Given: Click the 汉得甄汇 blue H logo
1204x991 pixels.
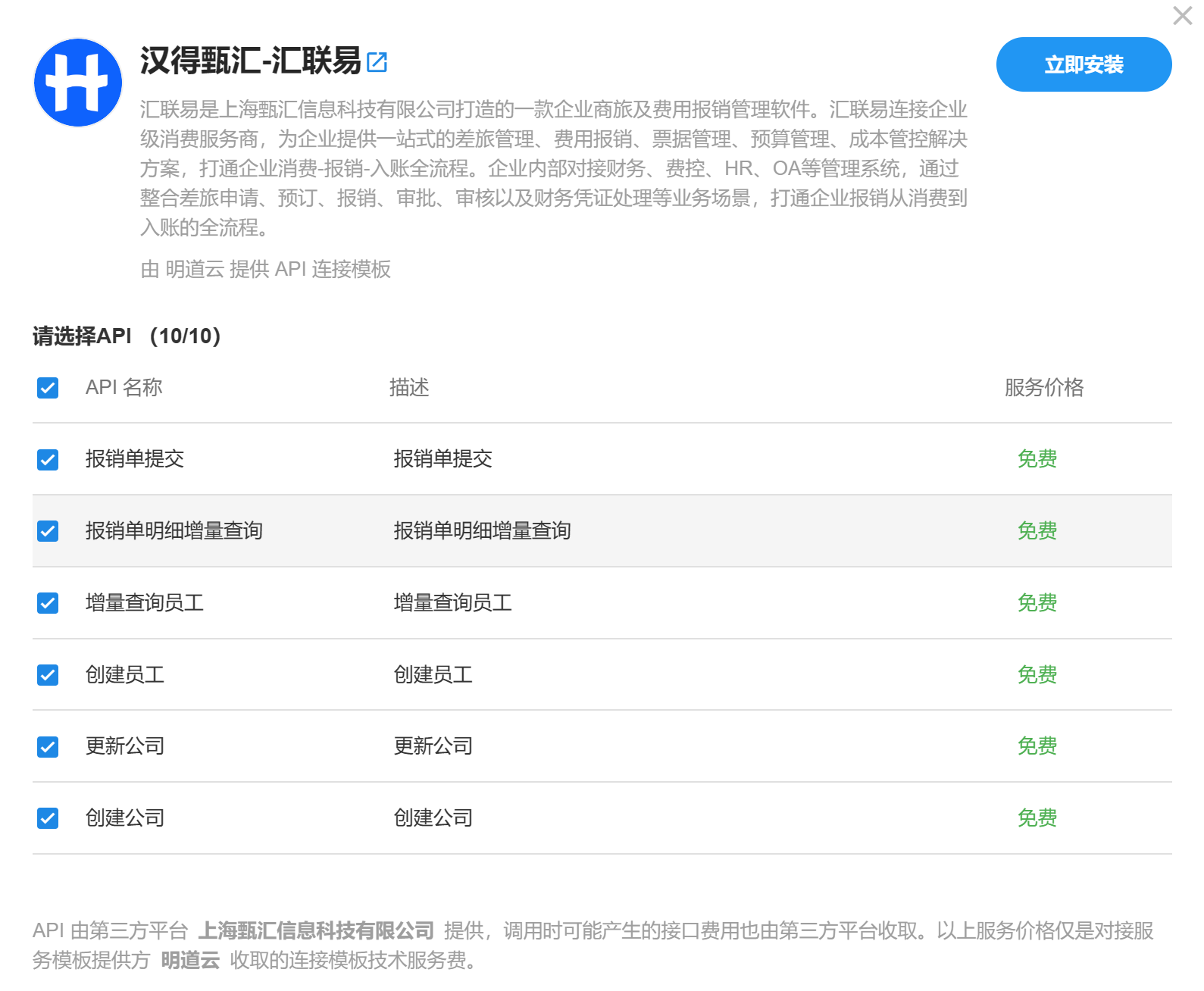Looking at the screenshot, I should click(78, 83).
